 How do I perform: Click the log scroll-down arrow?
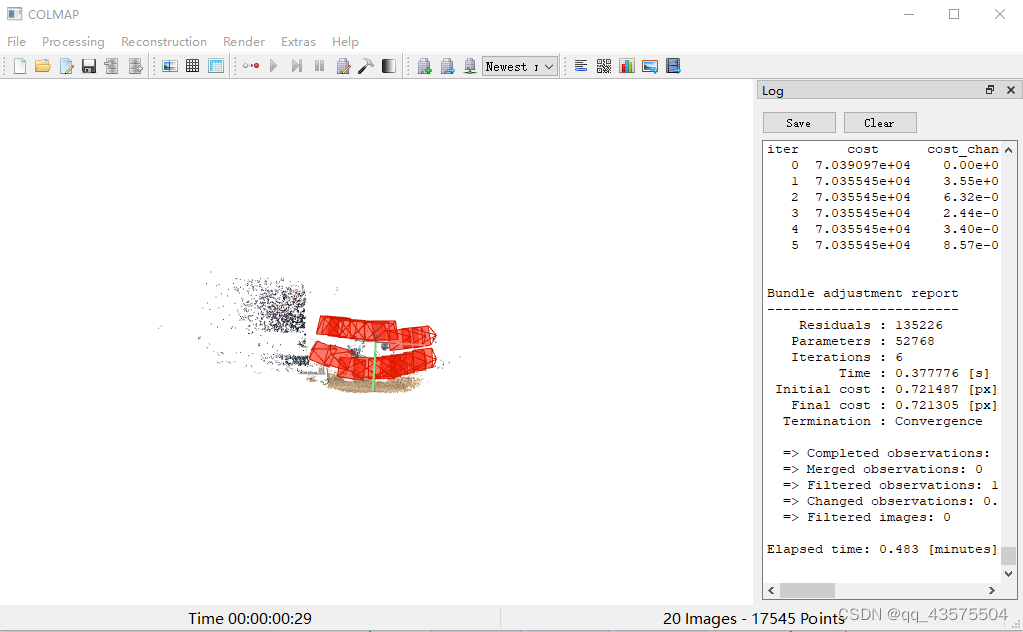click(x=1009, y=574)
